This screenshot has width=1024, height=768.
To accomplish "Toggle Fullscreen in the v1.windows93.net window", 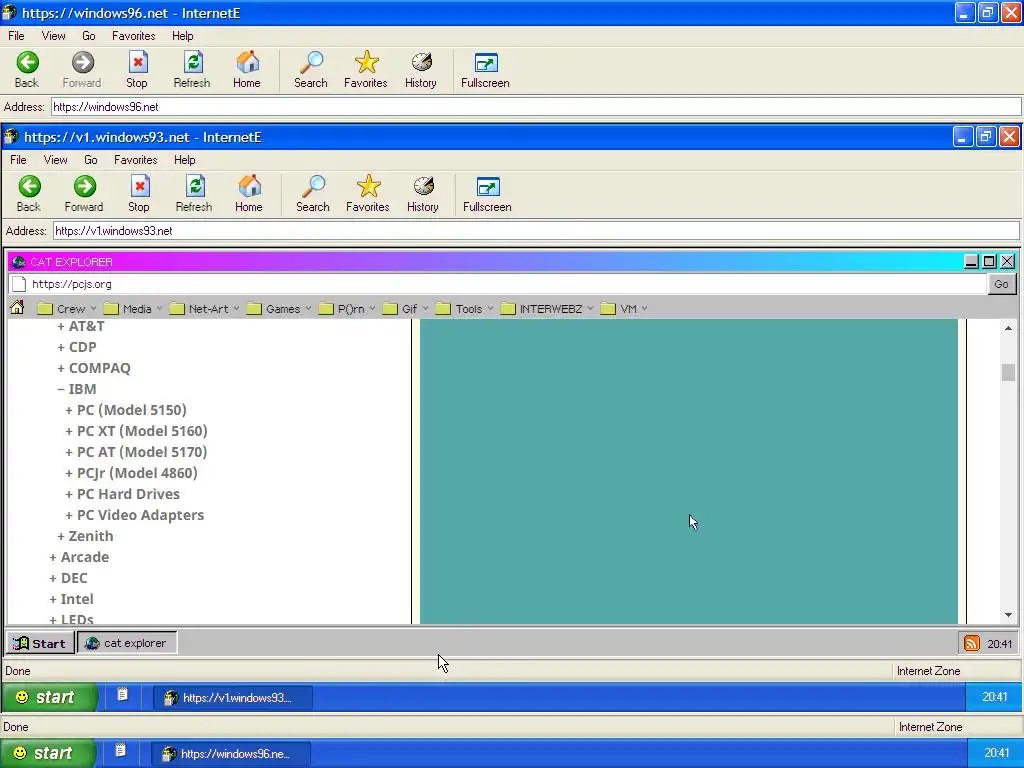I will [487, 193].
